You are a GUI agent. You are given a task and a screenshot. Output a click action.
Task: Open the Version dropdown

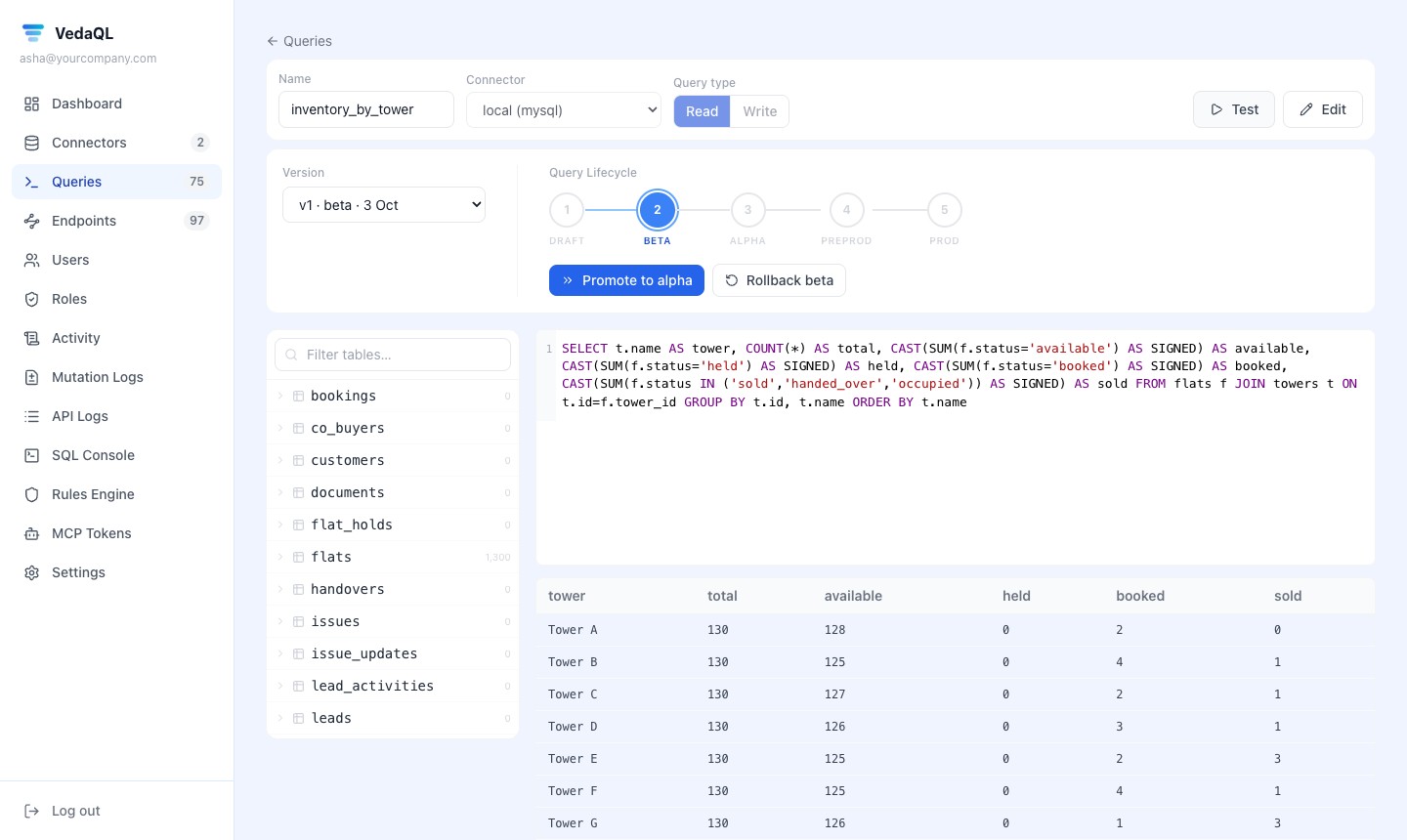384,205
